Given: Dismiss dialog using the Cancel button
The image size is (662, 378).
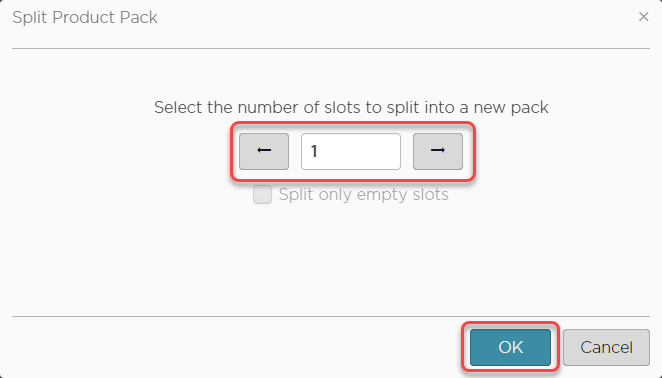Looking at the screenshot, I should click(x=606, y=347).
